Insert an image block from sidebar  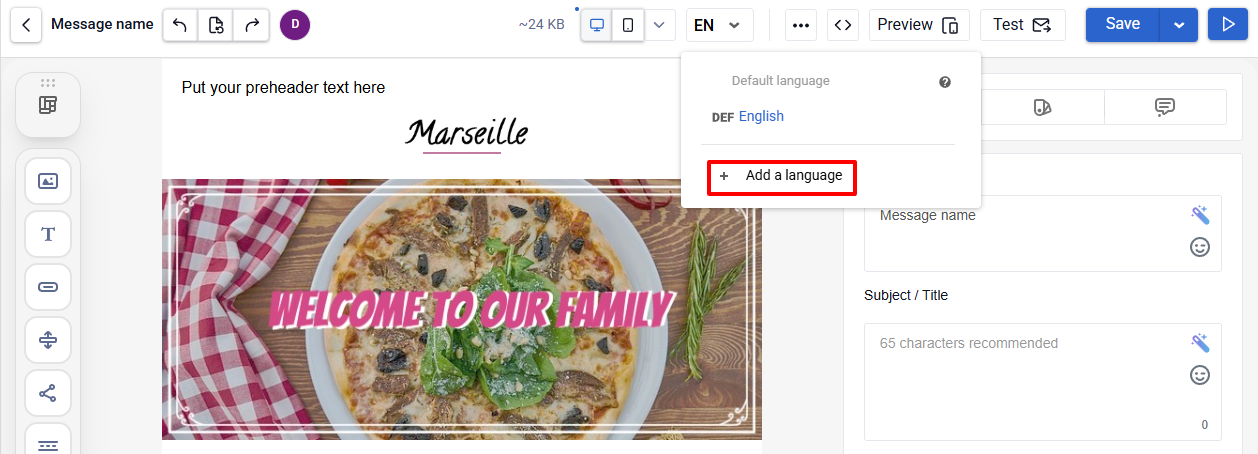pos(48,181)
